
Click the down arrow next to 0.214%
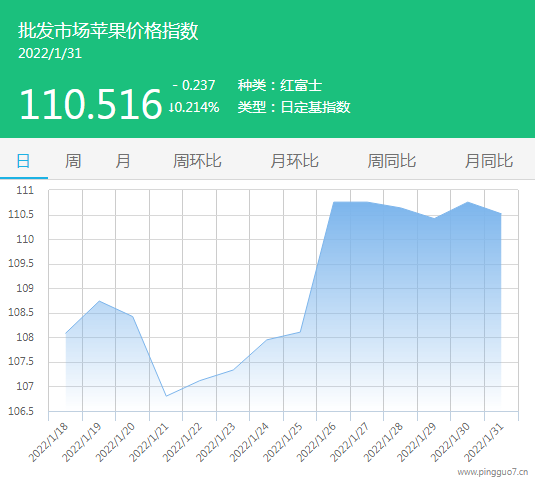point(171,108)
